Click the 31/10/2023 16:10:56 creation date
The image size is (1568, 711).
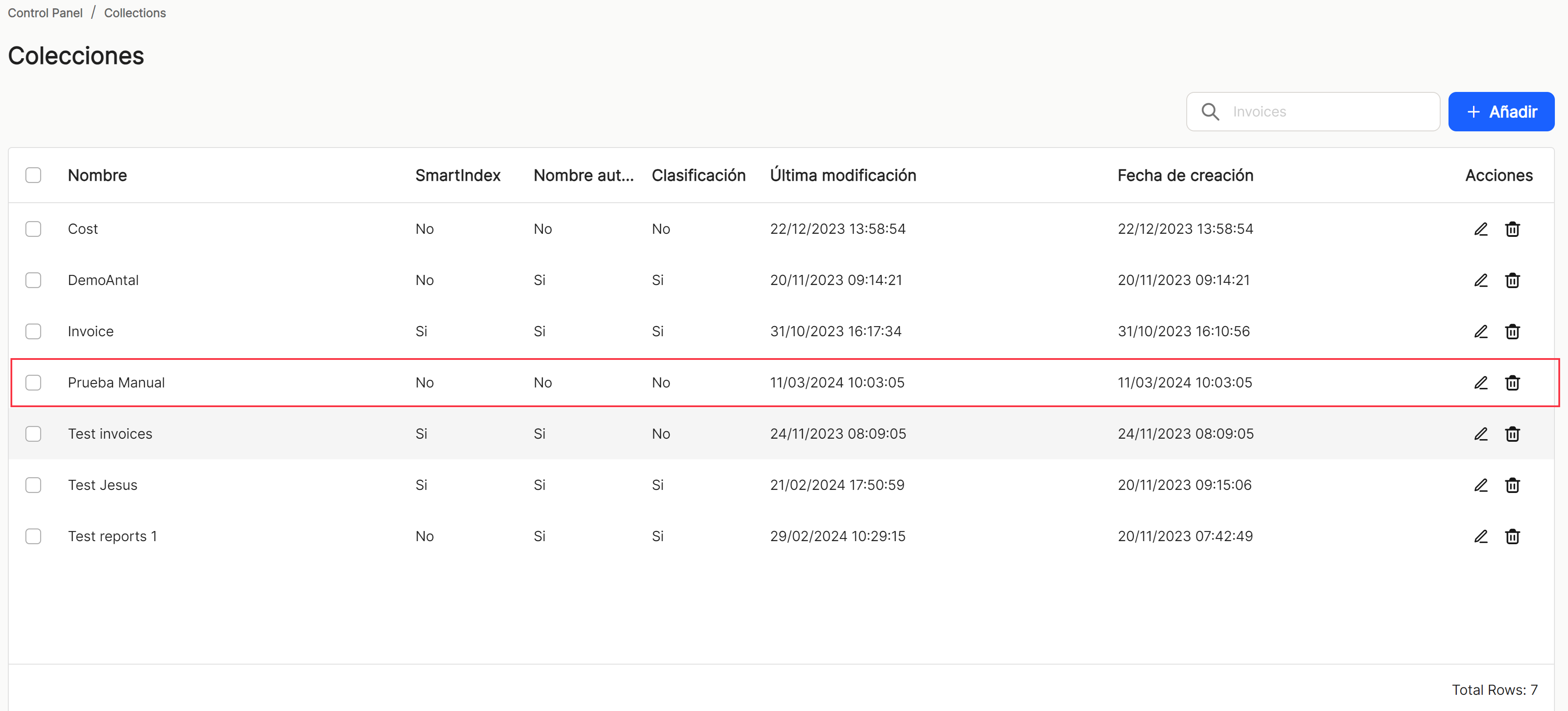point(1183,331)
